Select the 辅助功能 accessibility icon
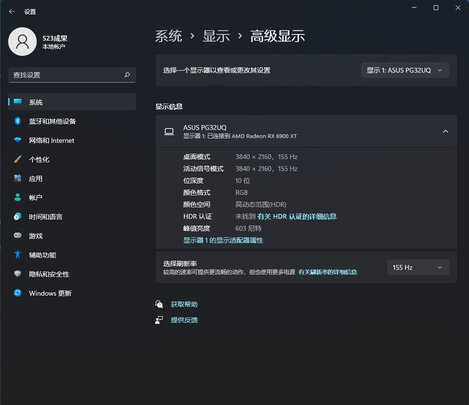The height and width of the screenshot is (405, 469). point(18,255)
